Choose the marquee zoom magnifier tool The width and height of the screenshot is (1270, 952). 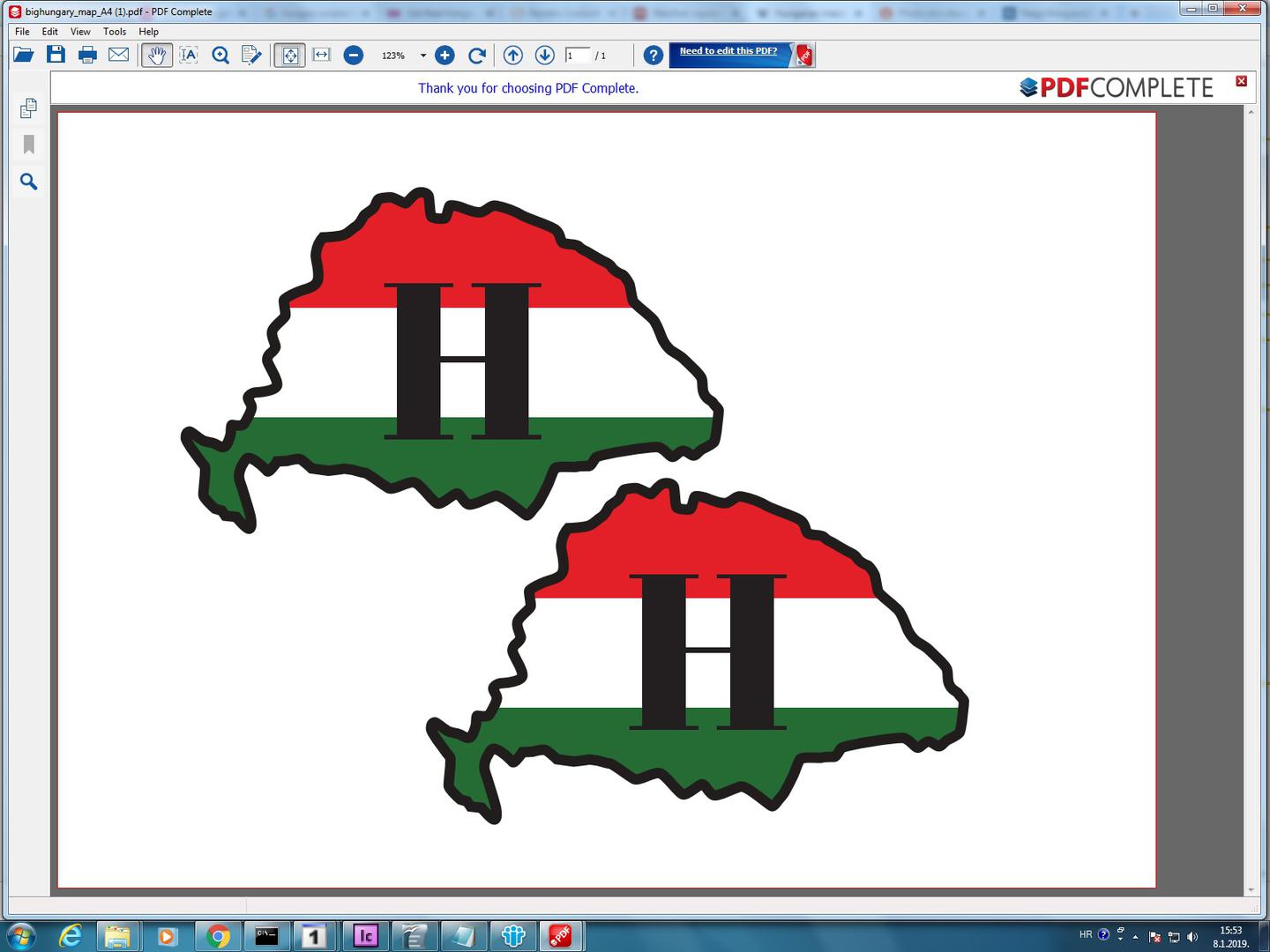[x=220, y=56]
